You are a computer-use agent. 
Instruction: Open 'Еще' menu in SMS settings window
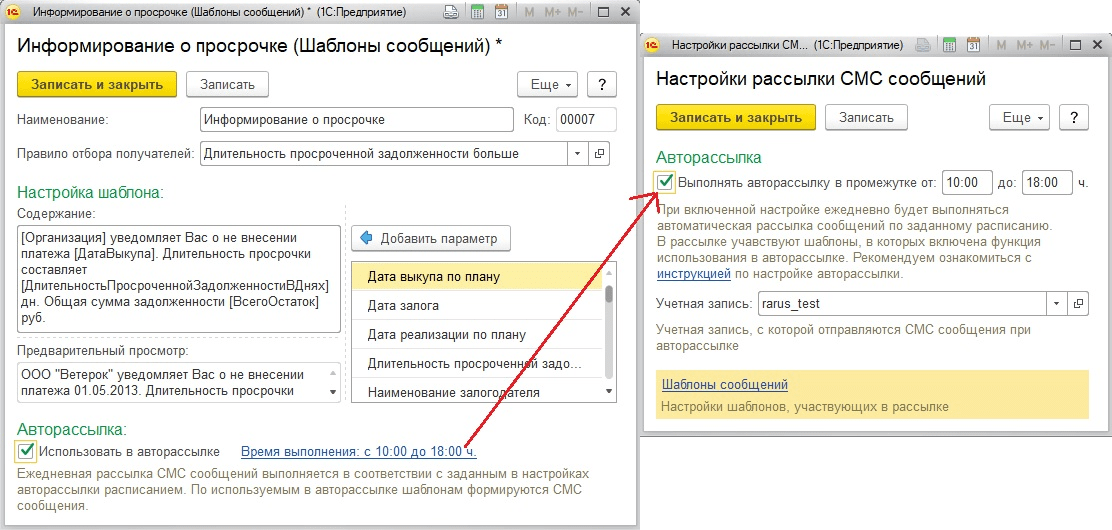[x=1020, y=118]
